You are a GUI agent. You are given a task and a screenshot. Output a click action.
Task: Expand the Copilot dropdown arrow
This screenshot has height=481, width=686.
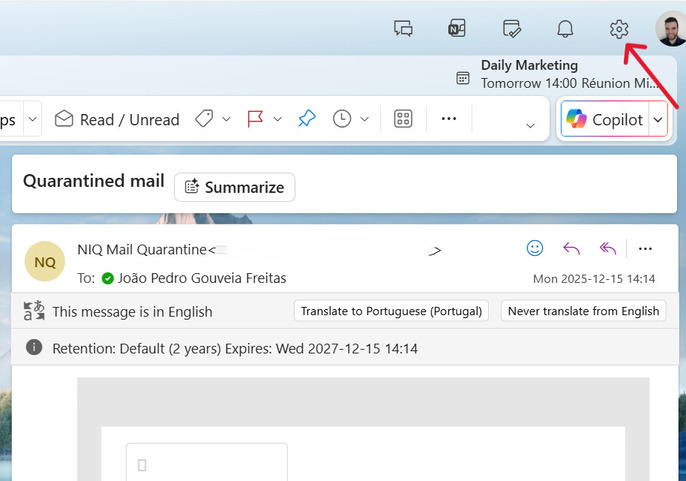pos(658,119)
